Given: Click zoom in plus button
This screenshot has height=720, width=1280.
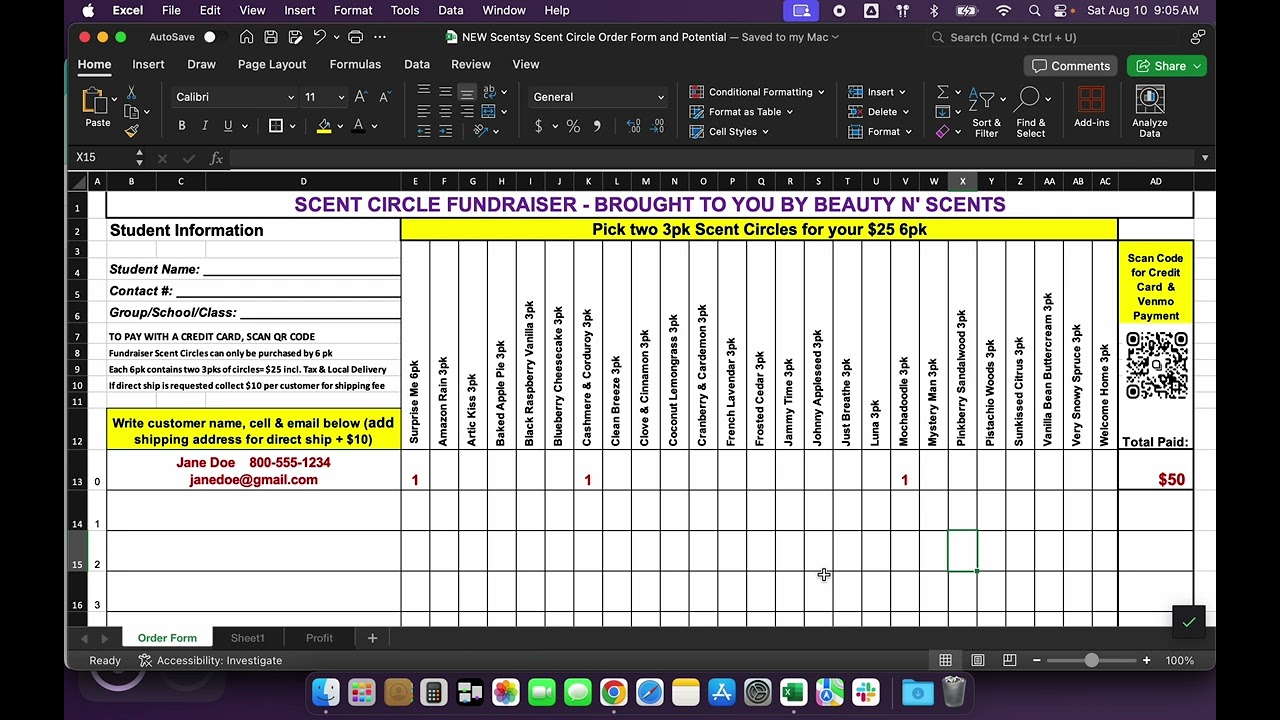Looking at the screenshot, I should click(1146, 660).
